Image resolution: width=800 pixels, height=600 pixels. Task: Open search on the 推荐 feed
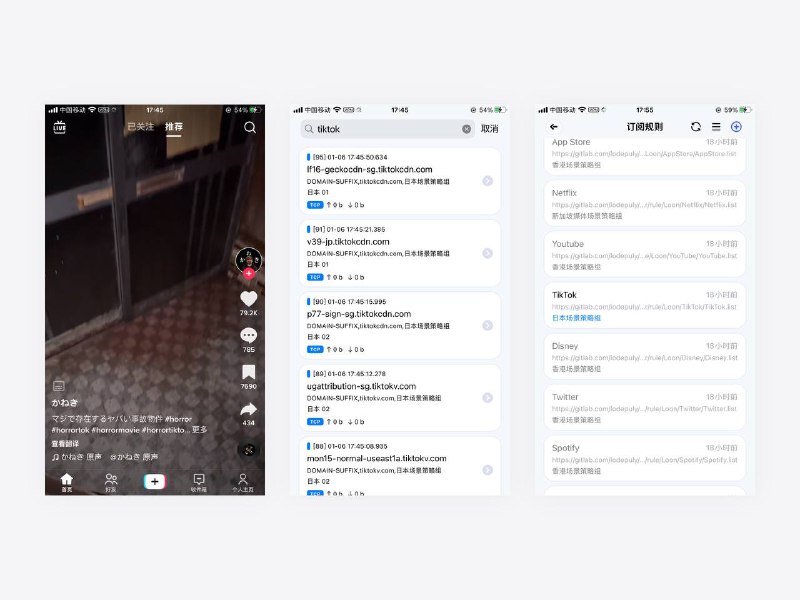[x=250, y=128]
